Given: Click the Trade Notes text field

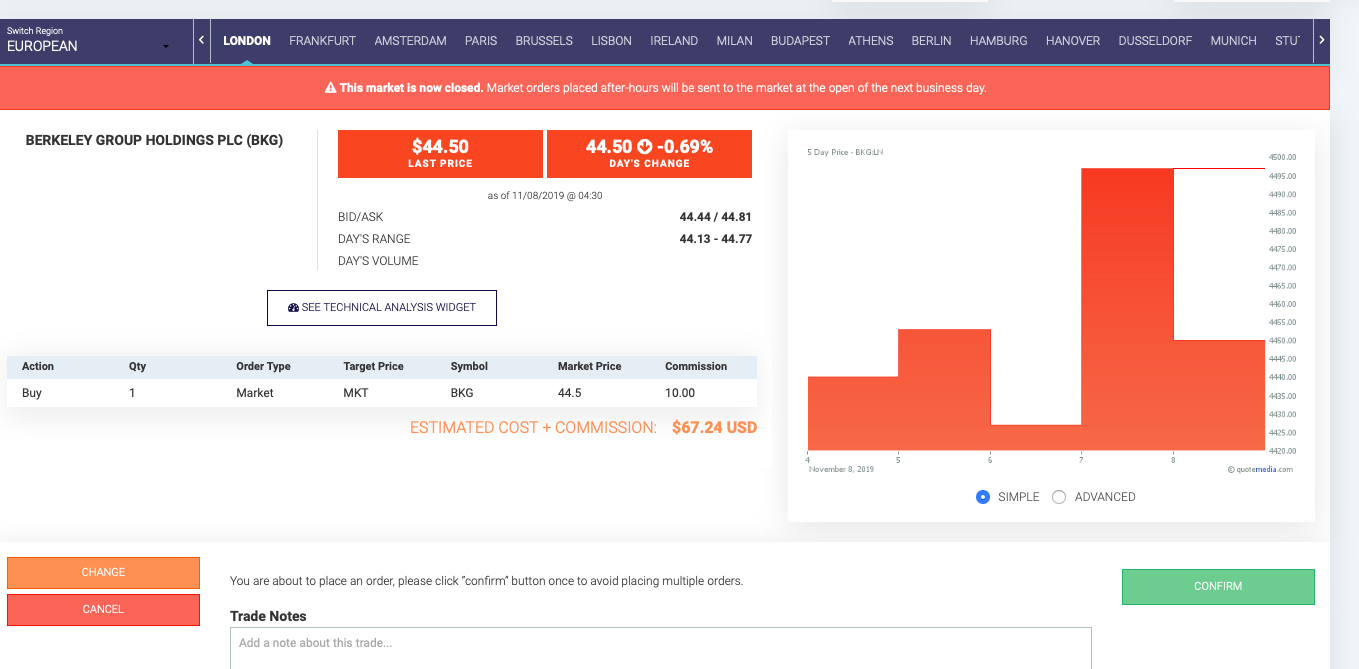Looking at the screenshot, I should tap(660, 648).
